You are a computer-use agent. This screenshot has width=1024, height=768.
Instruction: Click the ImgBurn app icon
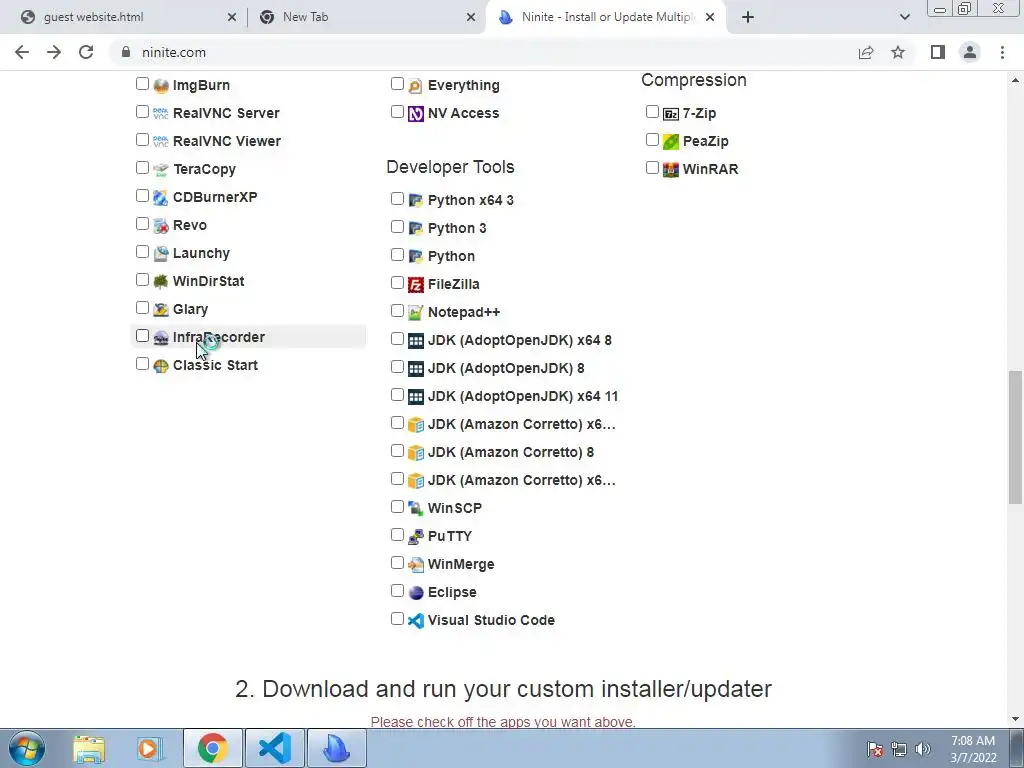[x=161, y=86]
